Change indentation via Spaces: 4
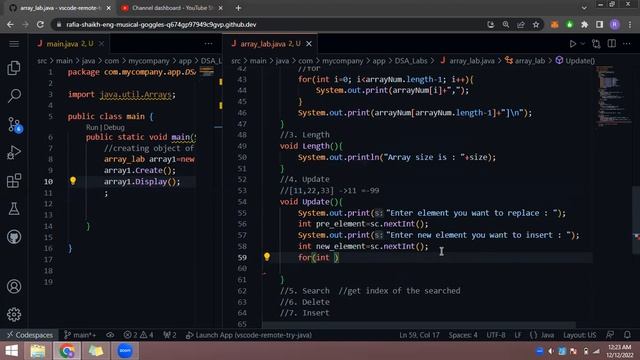 (x=463, y=335)
